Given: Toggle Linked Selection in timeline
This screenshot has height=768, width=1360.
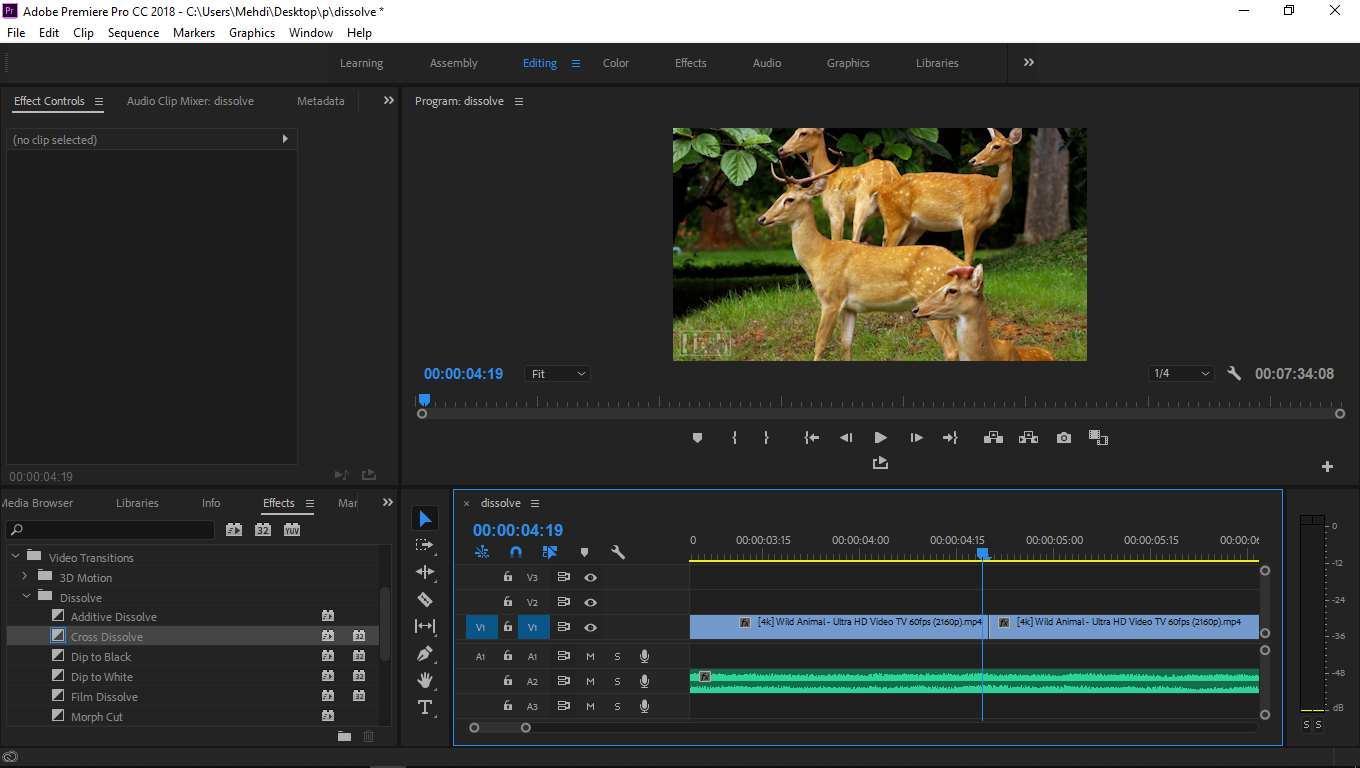Looking at the screenshot, I should click(x=550, y=552).
